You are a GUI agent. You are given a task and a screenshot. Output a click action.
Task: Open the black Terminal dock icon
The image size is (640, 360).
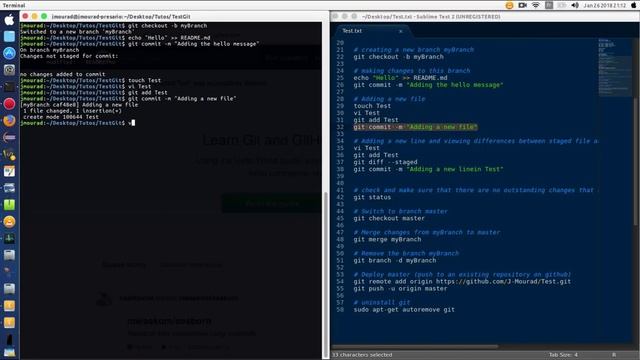point(9,87)
